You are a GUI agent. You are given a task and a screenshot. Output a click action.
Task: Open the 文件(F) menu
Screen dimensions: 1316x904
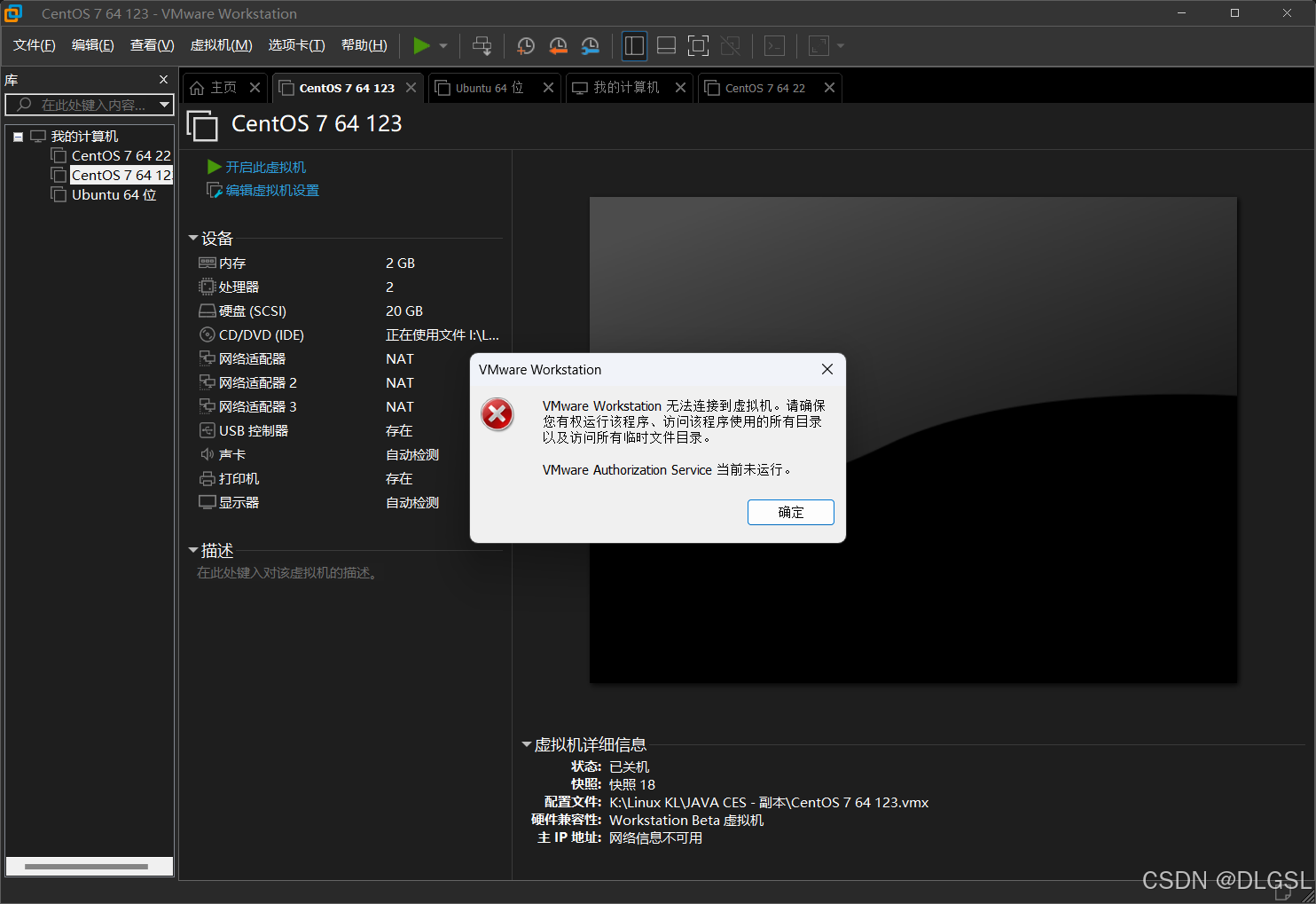pyautogui.click(x=35, y=45)
